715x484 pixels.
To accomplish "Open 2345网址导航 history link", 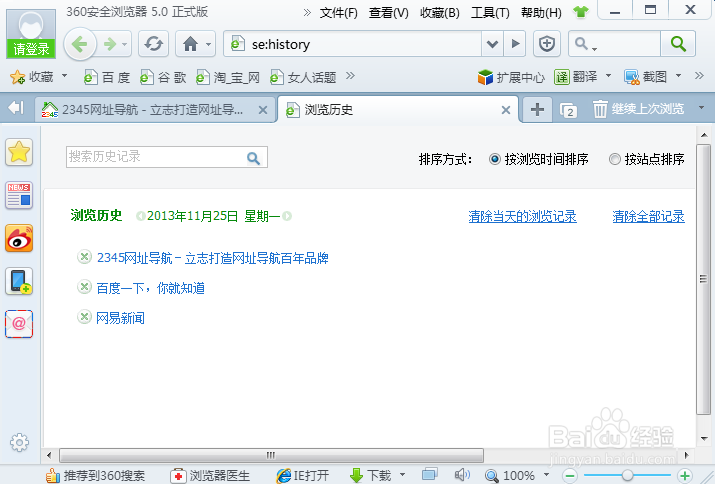I will pyautogui.click(x=213, y=258).
